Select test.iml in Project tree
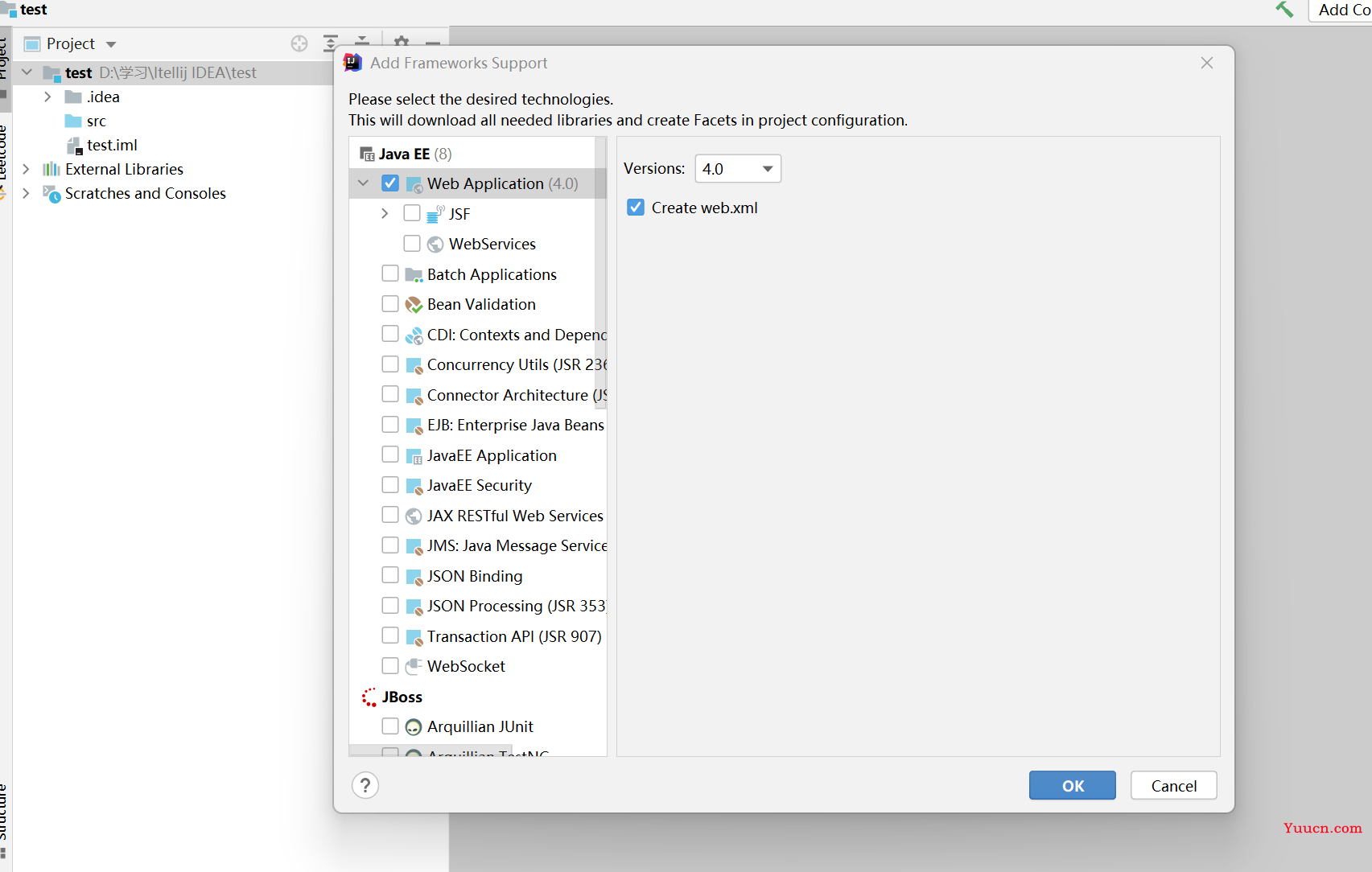1372x872 pixels. click(112, 145)
